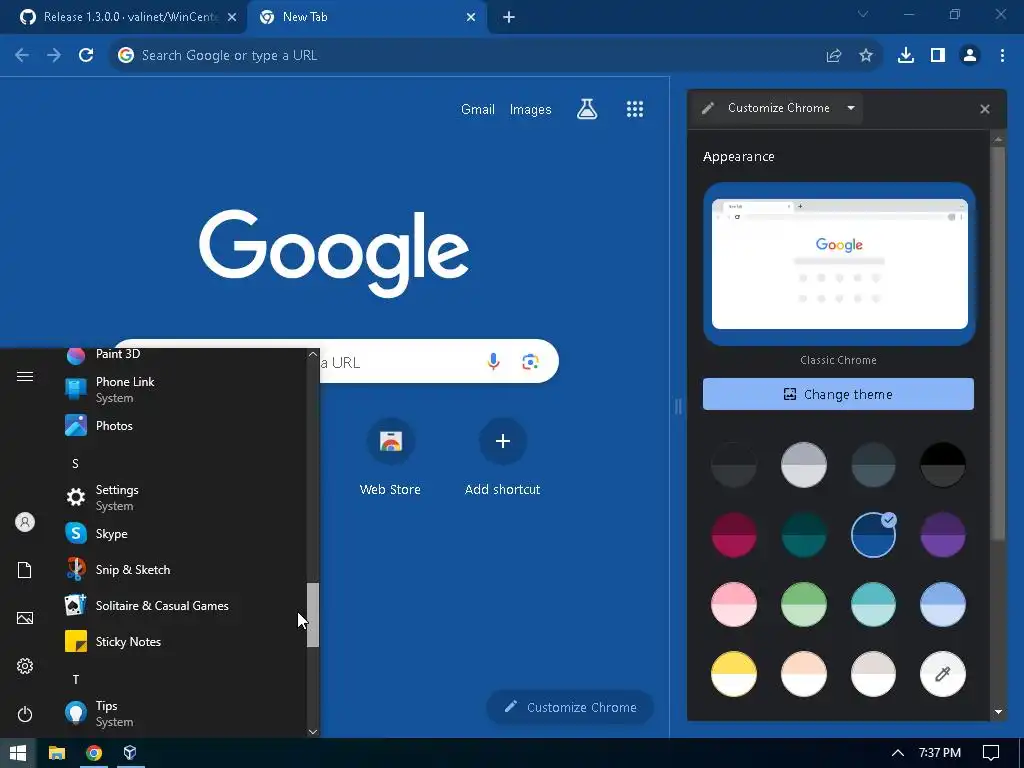
Task: Open Chrome's three-dot menu
Action: 1002,56
